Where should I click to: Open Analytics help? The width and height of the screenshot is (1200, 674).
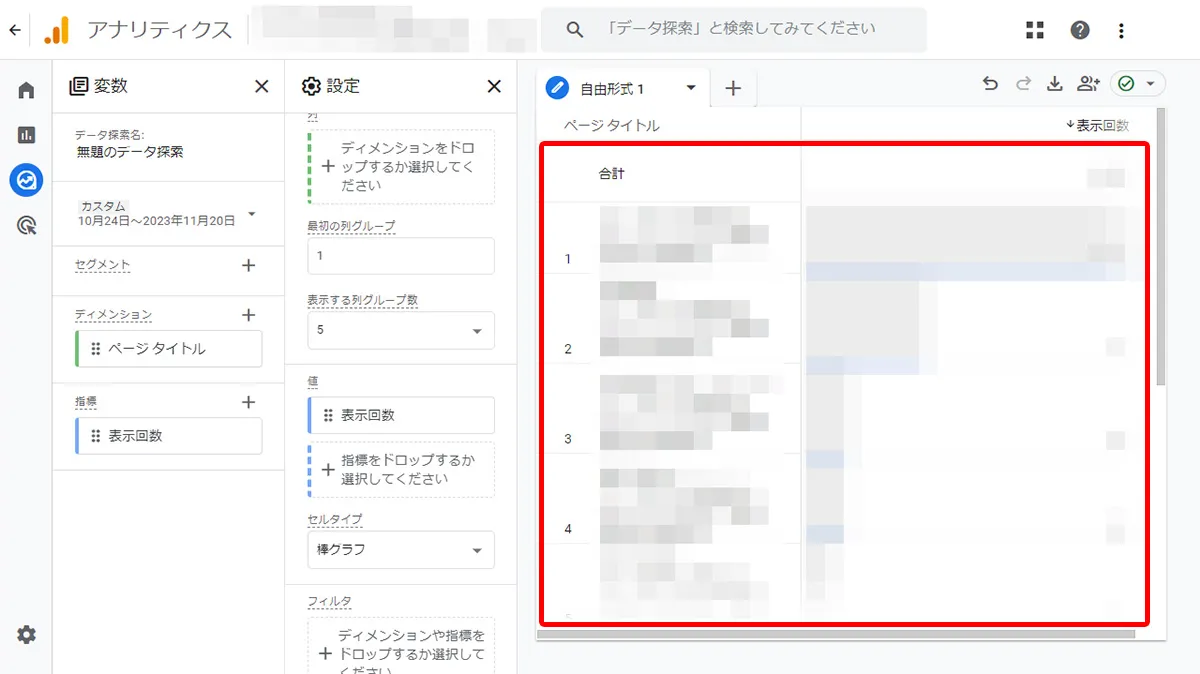click(x=1080, y=29)
